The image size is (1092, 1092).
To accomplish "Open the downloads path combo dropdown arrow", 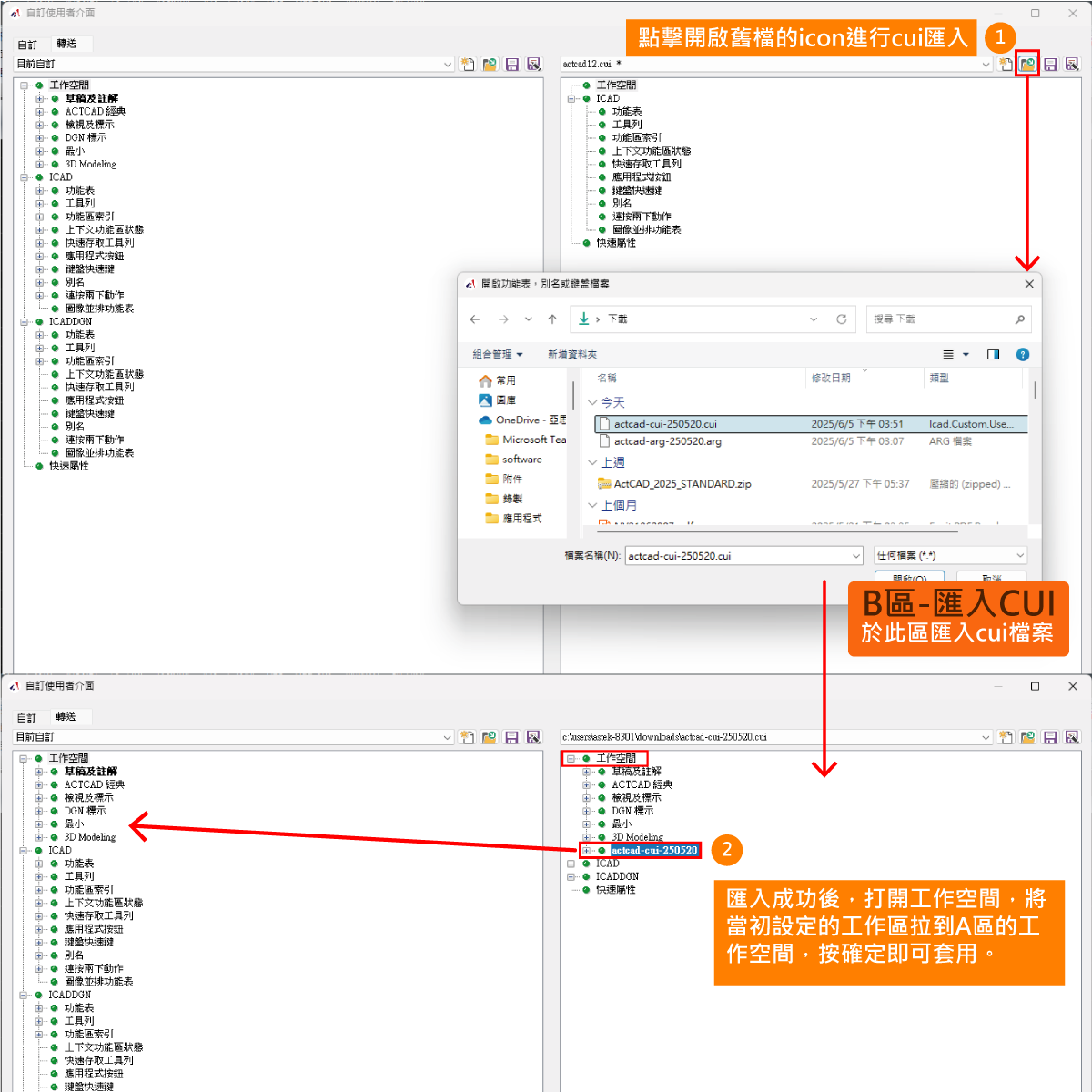I will pyautogui.click(x=986, y=738).
